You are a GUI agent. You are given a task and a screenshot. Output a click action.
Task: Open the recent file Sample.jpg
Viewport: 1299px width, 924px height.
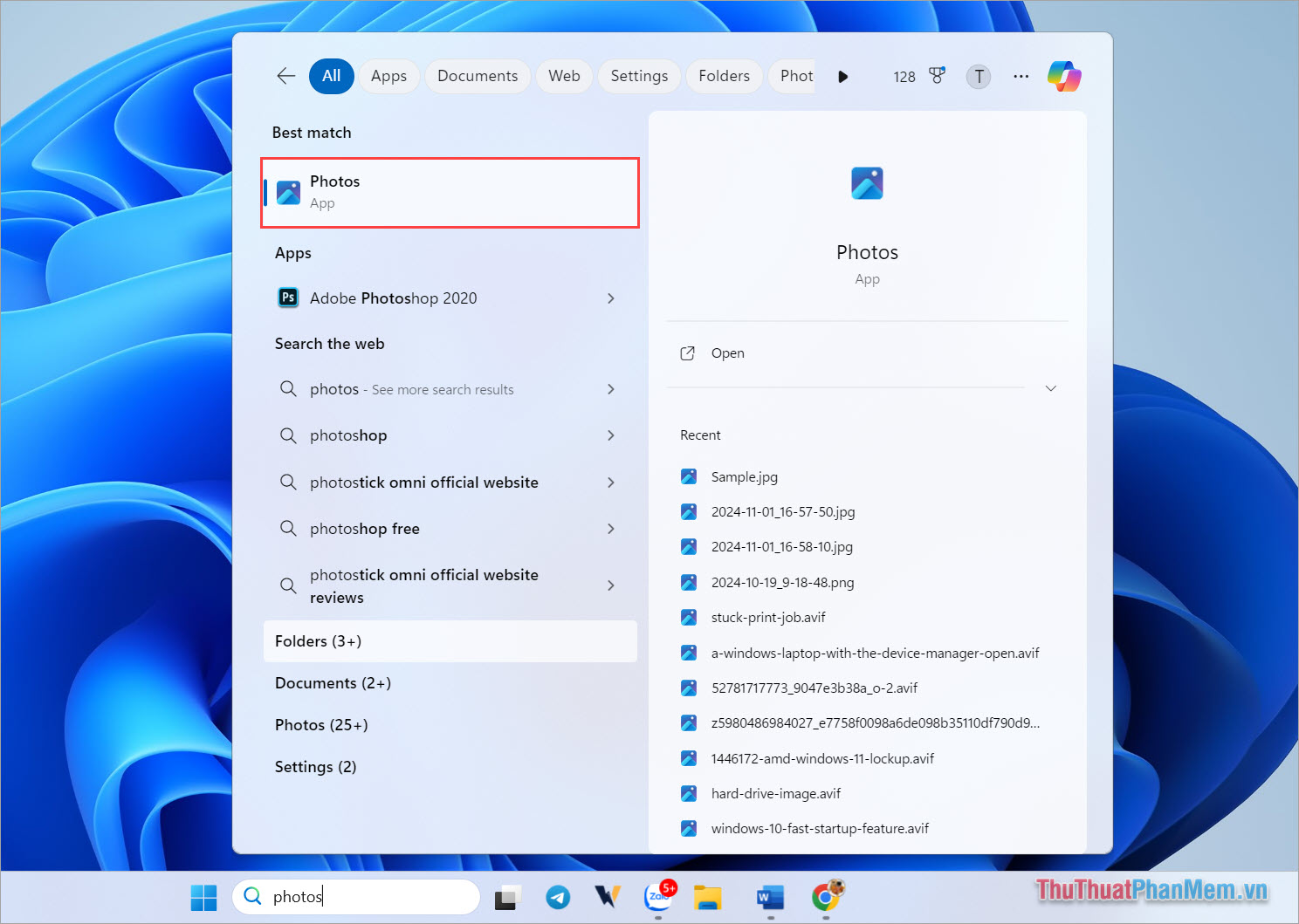pos(743,476)
